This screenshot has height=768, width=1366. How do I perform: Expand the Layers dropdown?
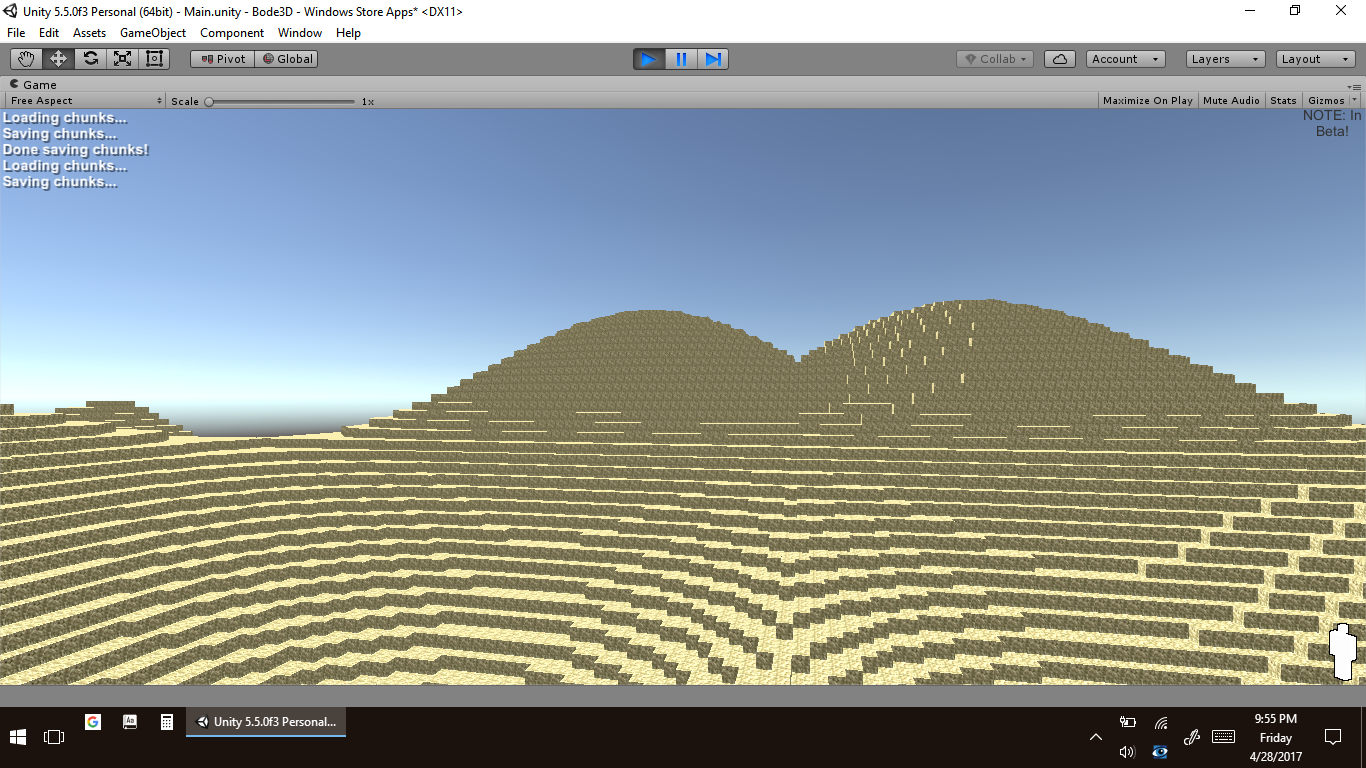(1225, 59)
